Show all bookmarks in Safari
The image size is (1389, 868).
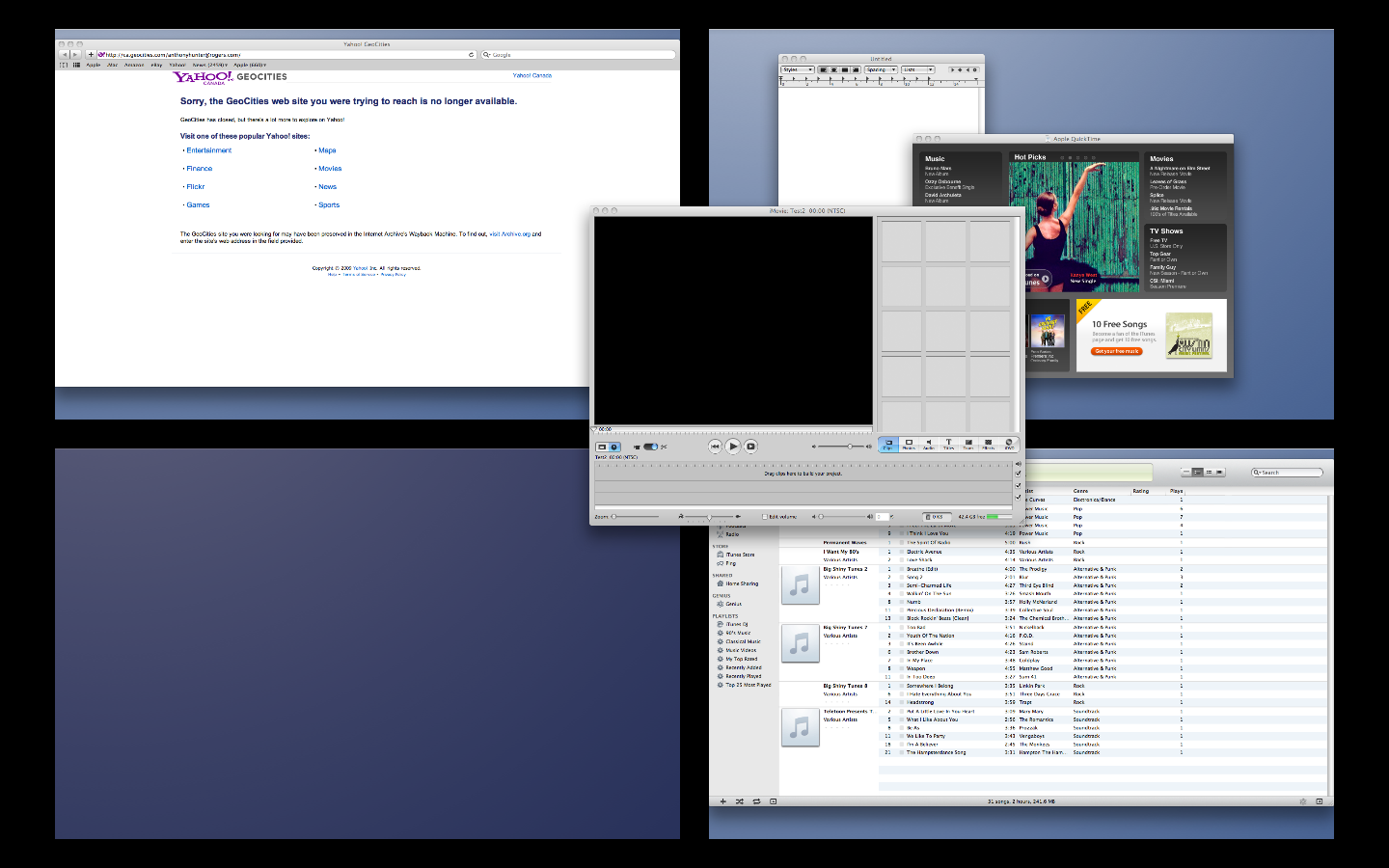click(64, 65)
